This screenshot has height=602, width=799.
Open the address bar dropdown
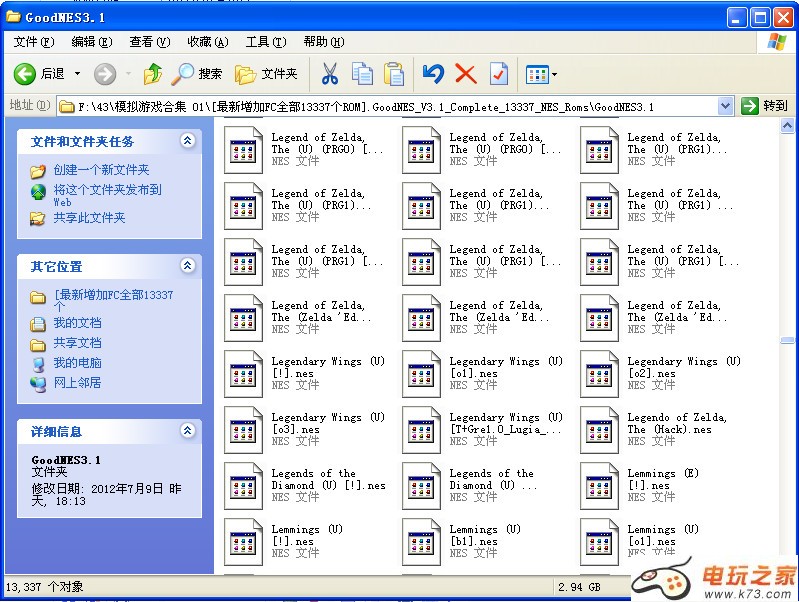coord(725,106)
